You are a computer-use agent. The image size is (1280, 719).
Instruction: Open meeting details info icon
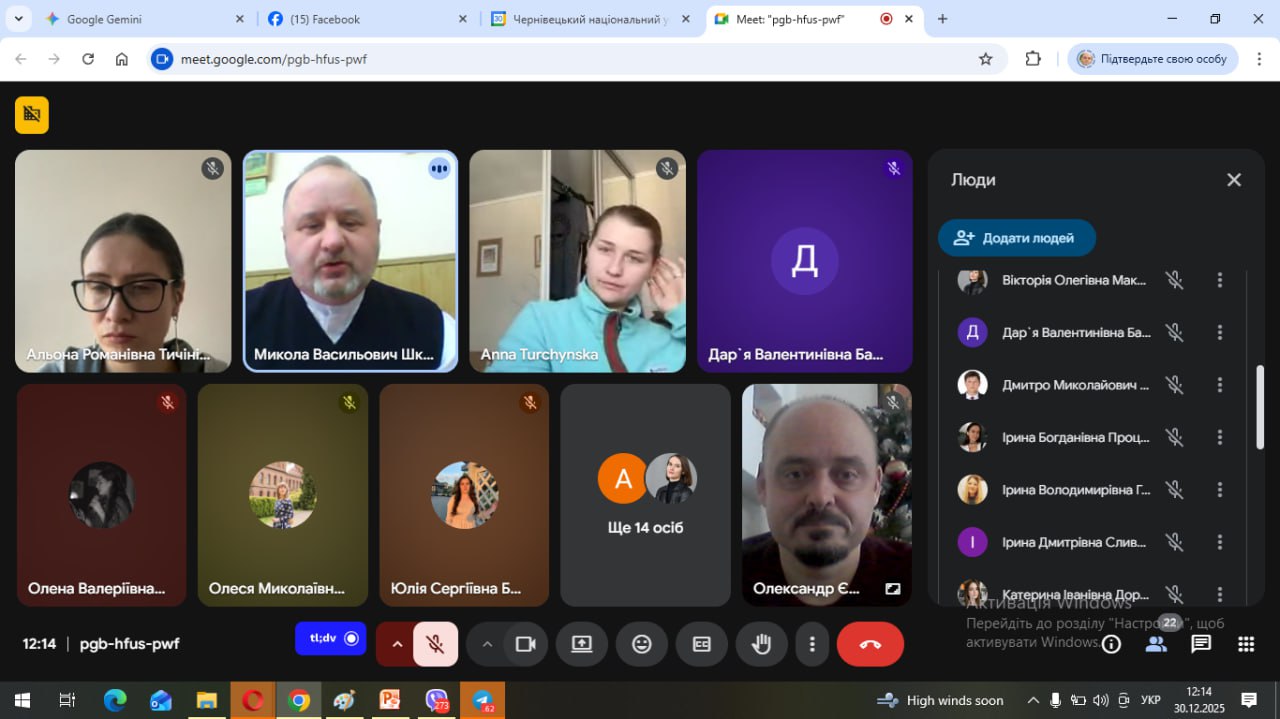click(x=1111, y=644)
